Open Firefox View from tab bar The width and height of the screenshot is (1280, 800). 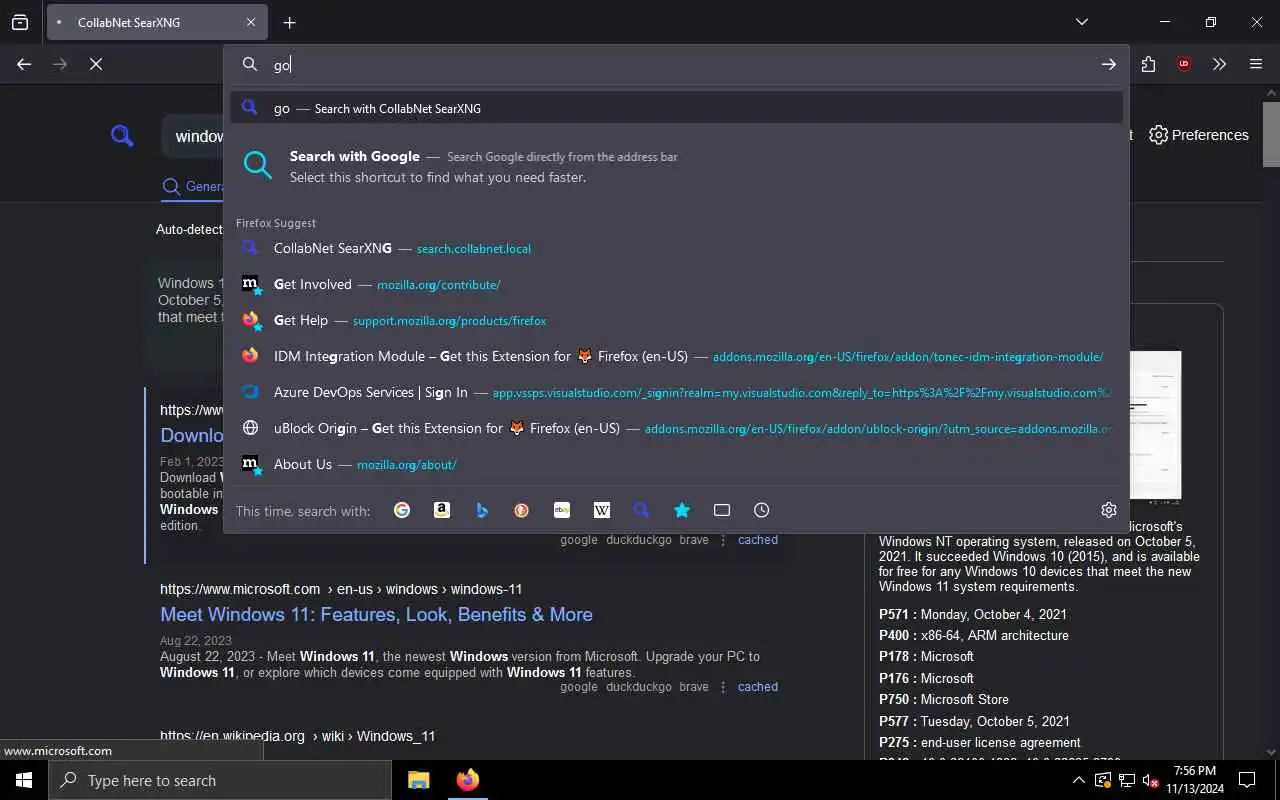(20, 22)
